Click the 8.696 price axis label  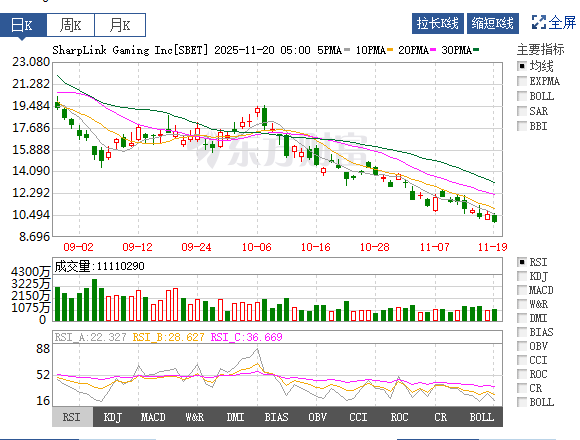tap(34, 237)
